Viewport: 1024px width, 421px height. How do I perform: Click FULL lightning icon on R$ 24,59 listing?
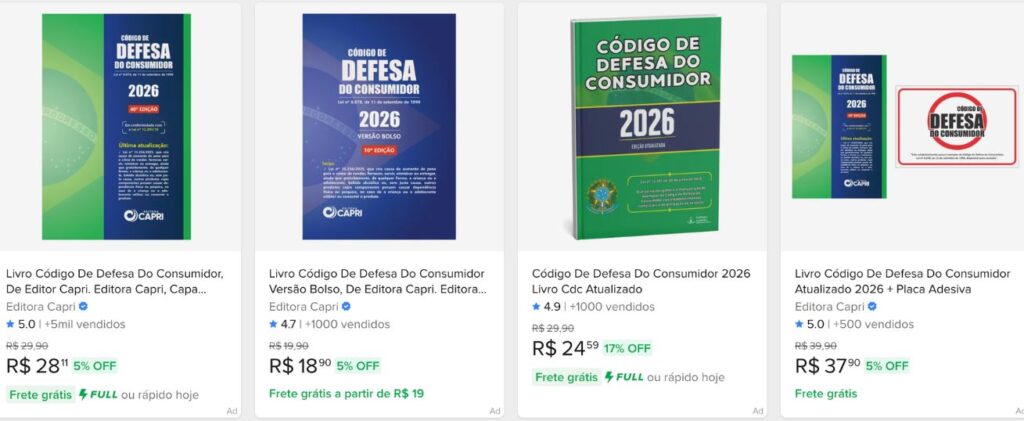(609, 377)
